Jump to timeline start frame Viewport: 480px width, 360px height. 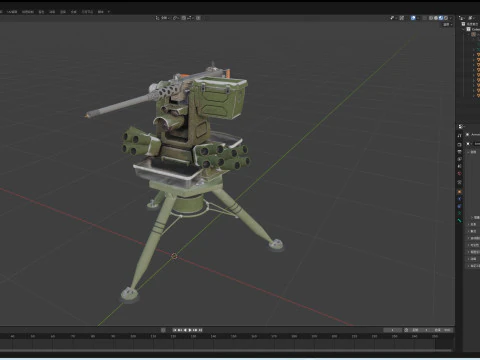click(175, 330)
